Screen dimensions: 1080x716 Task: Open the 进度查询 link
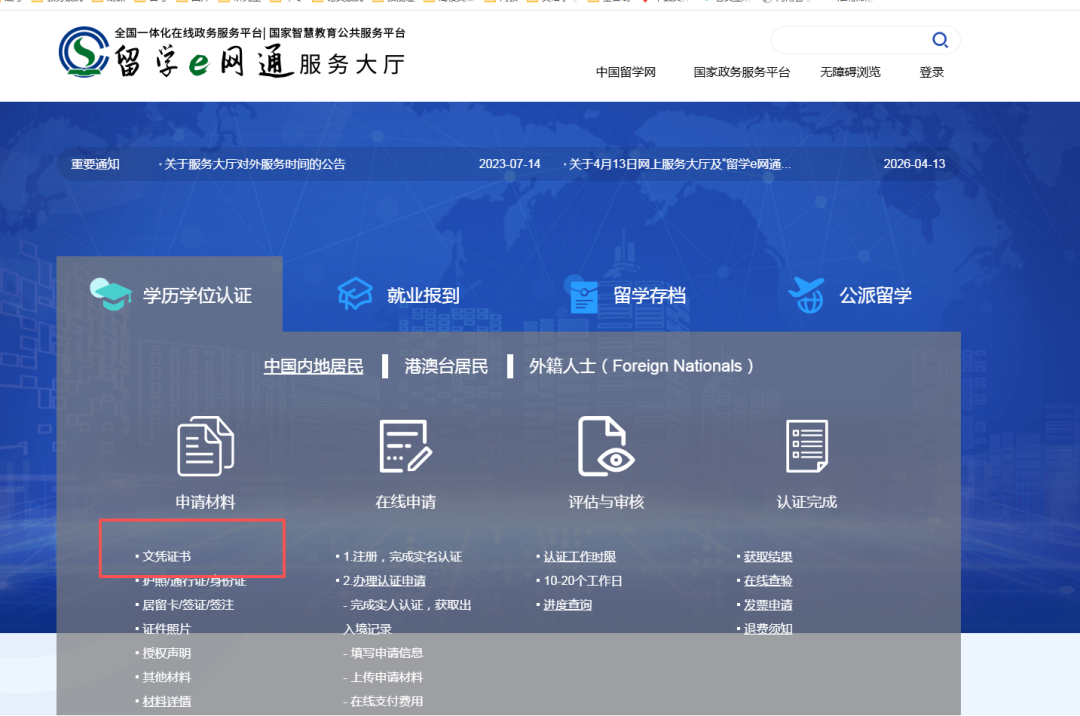coord(568,604)
